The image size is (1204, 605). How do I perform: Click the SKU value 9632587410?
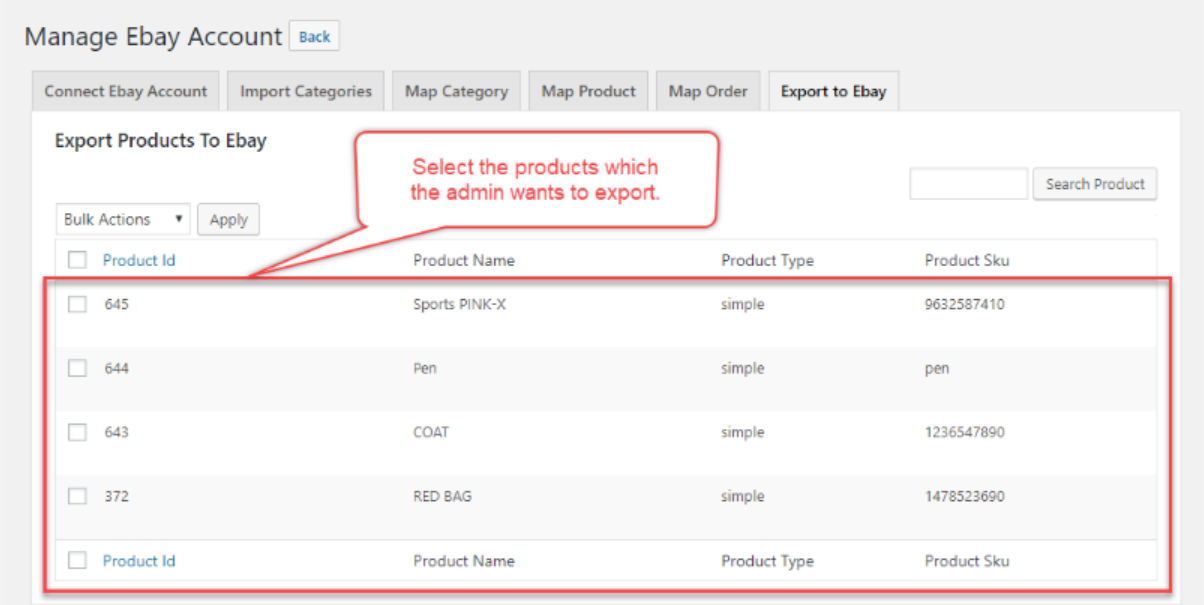[965, 304]
